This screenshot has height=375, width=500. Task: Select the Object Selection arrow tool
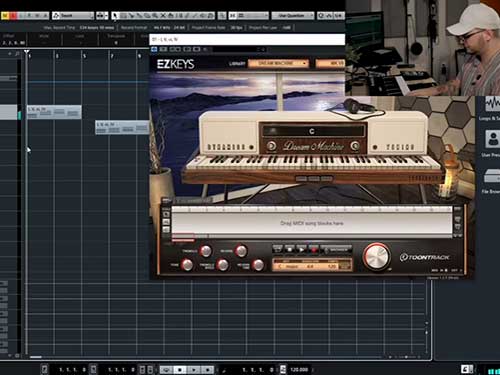click(115, 15)
